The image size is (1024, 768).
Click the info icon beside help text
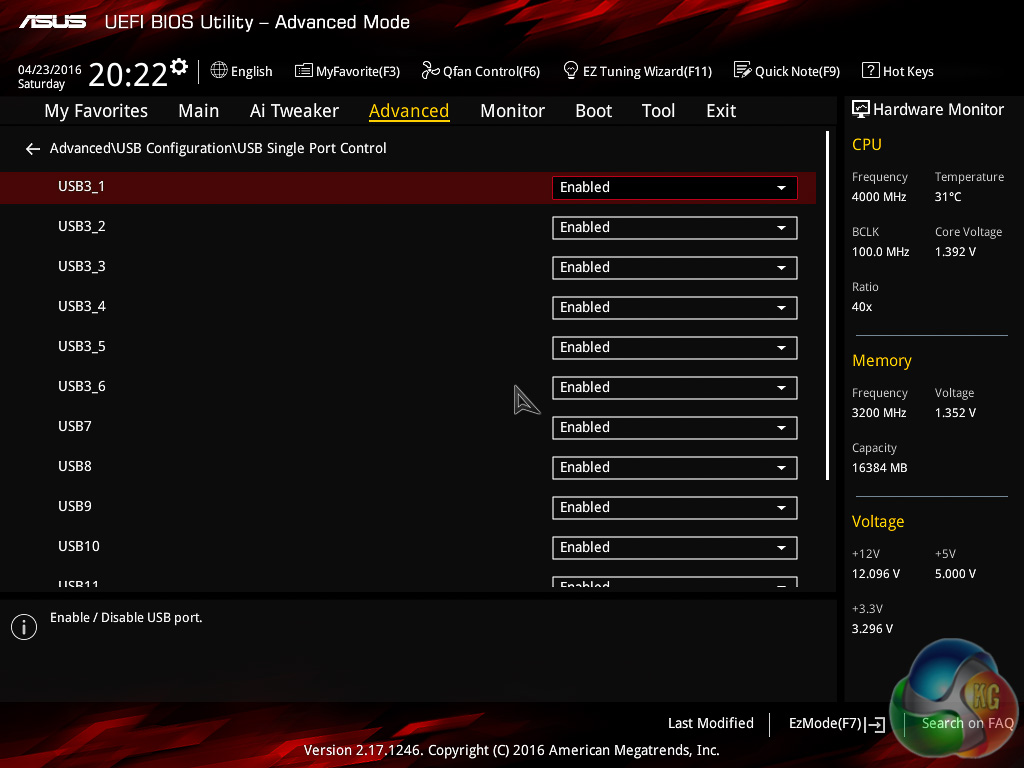24,628
